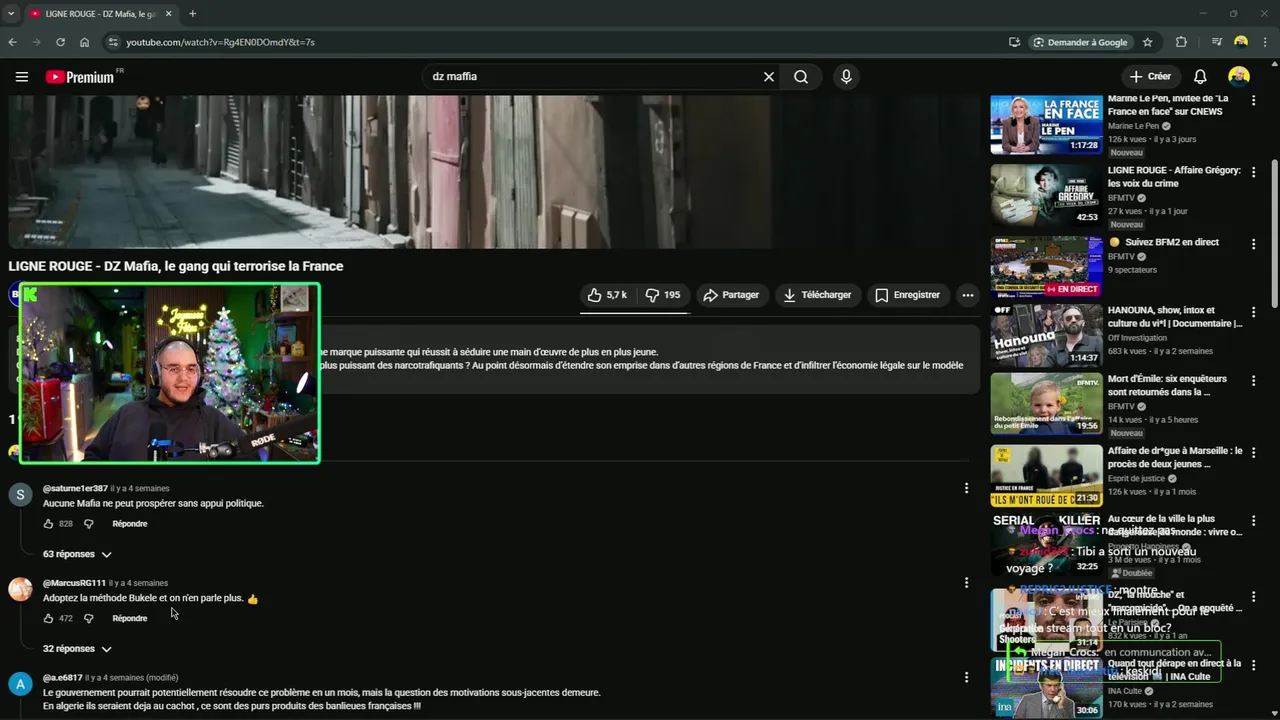Click Demander à Google in the address bar
The height and width of the screenshot is (720, 1280).
point(1080,42)
